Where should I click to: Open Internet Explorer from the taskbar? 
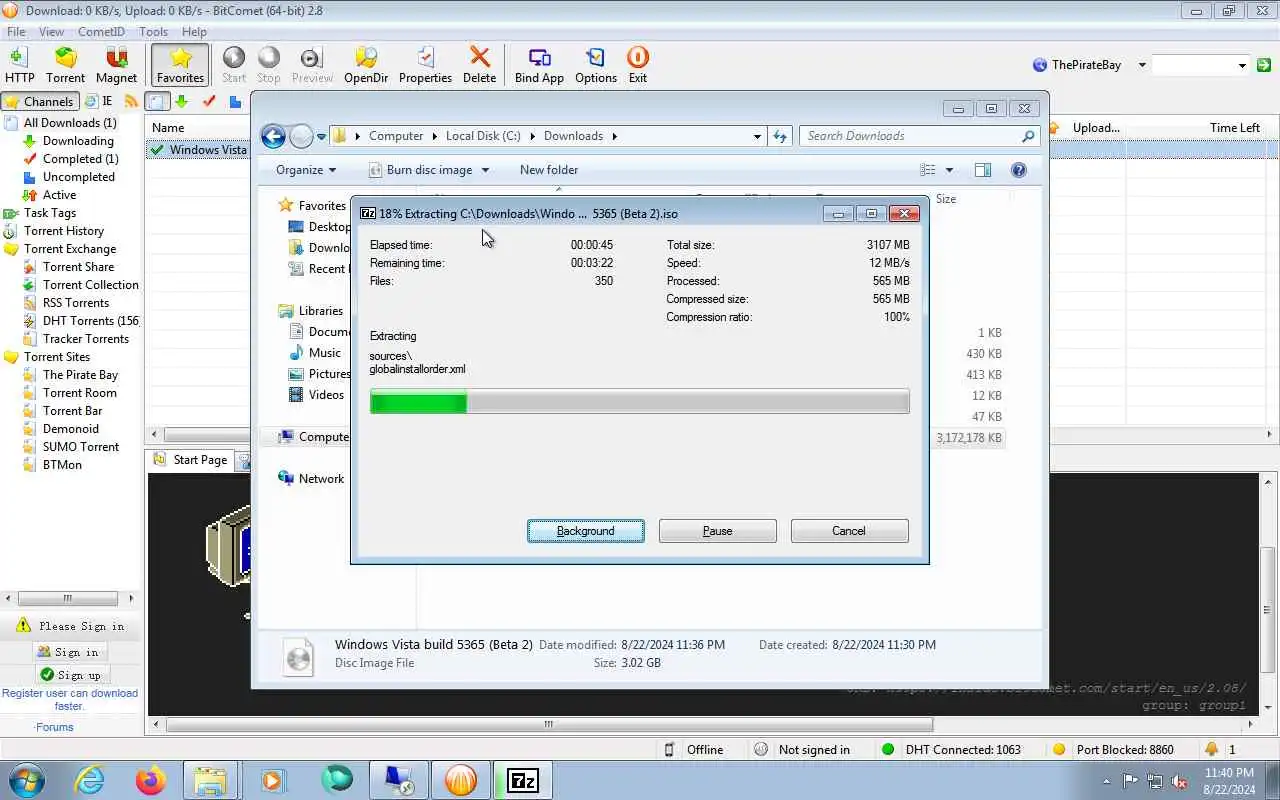tap(90, 780)
